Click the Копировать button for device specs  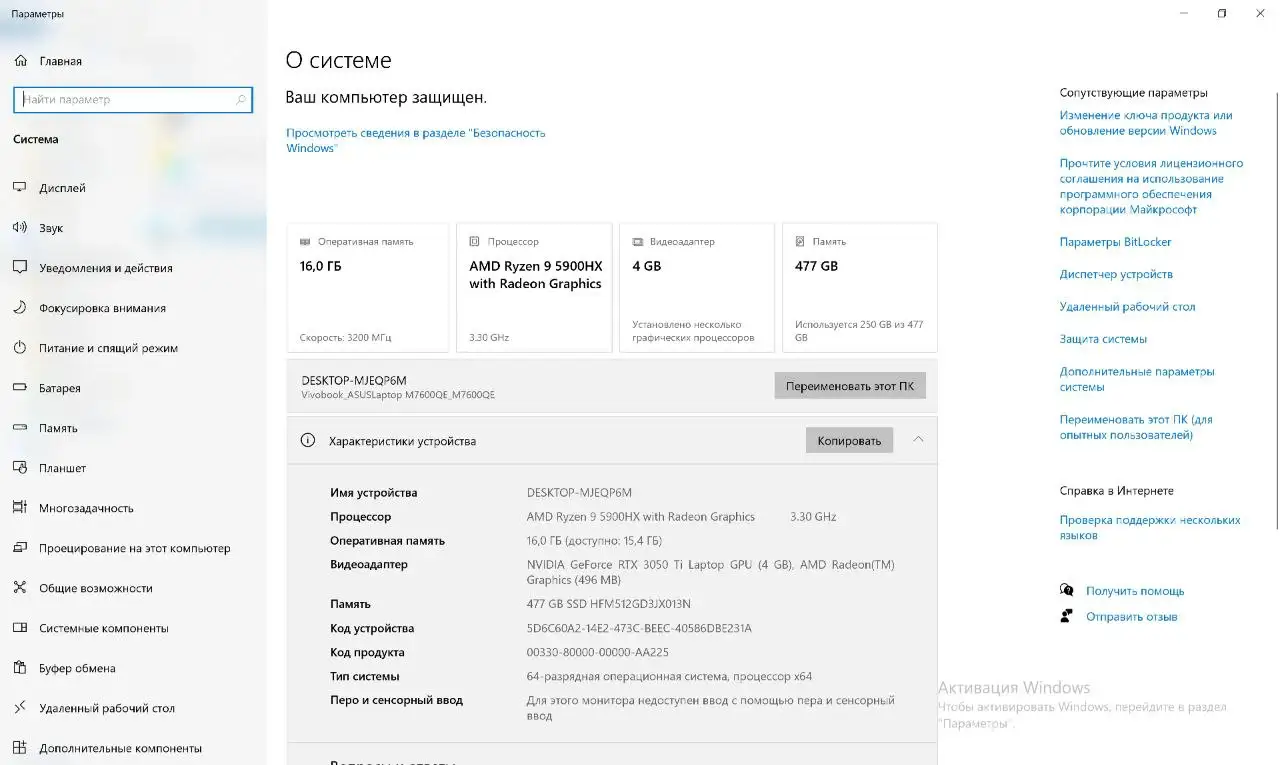848,440
